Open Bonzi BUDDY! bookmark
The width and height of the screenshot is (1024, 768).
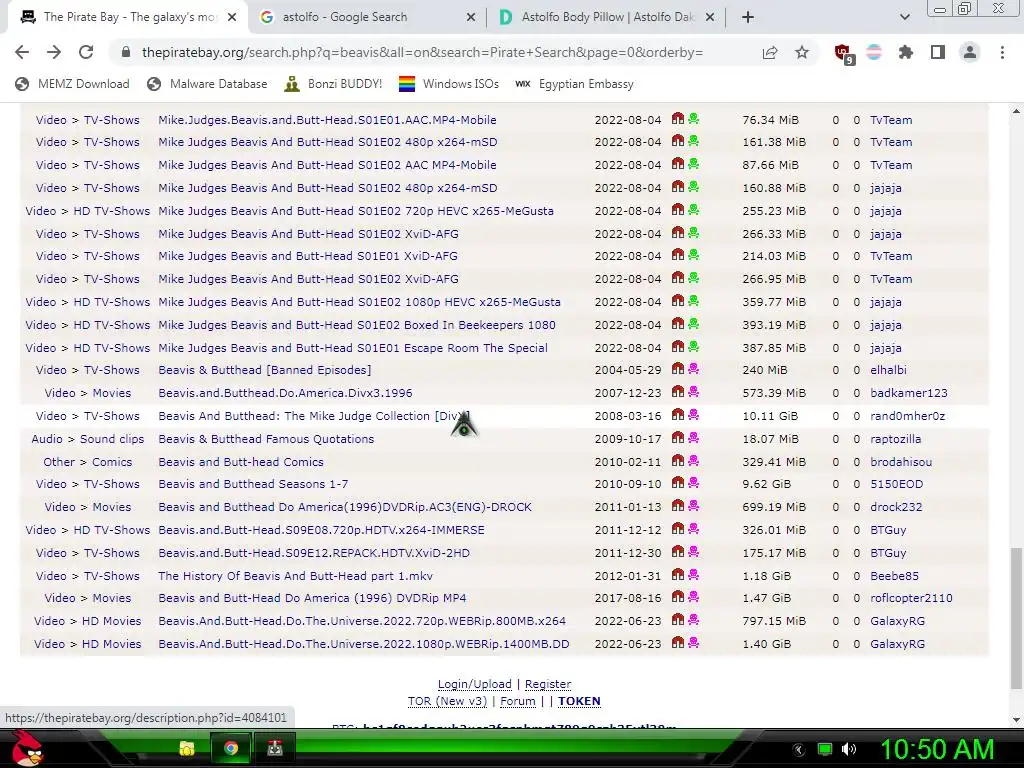coord(334,84)
